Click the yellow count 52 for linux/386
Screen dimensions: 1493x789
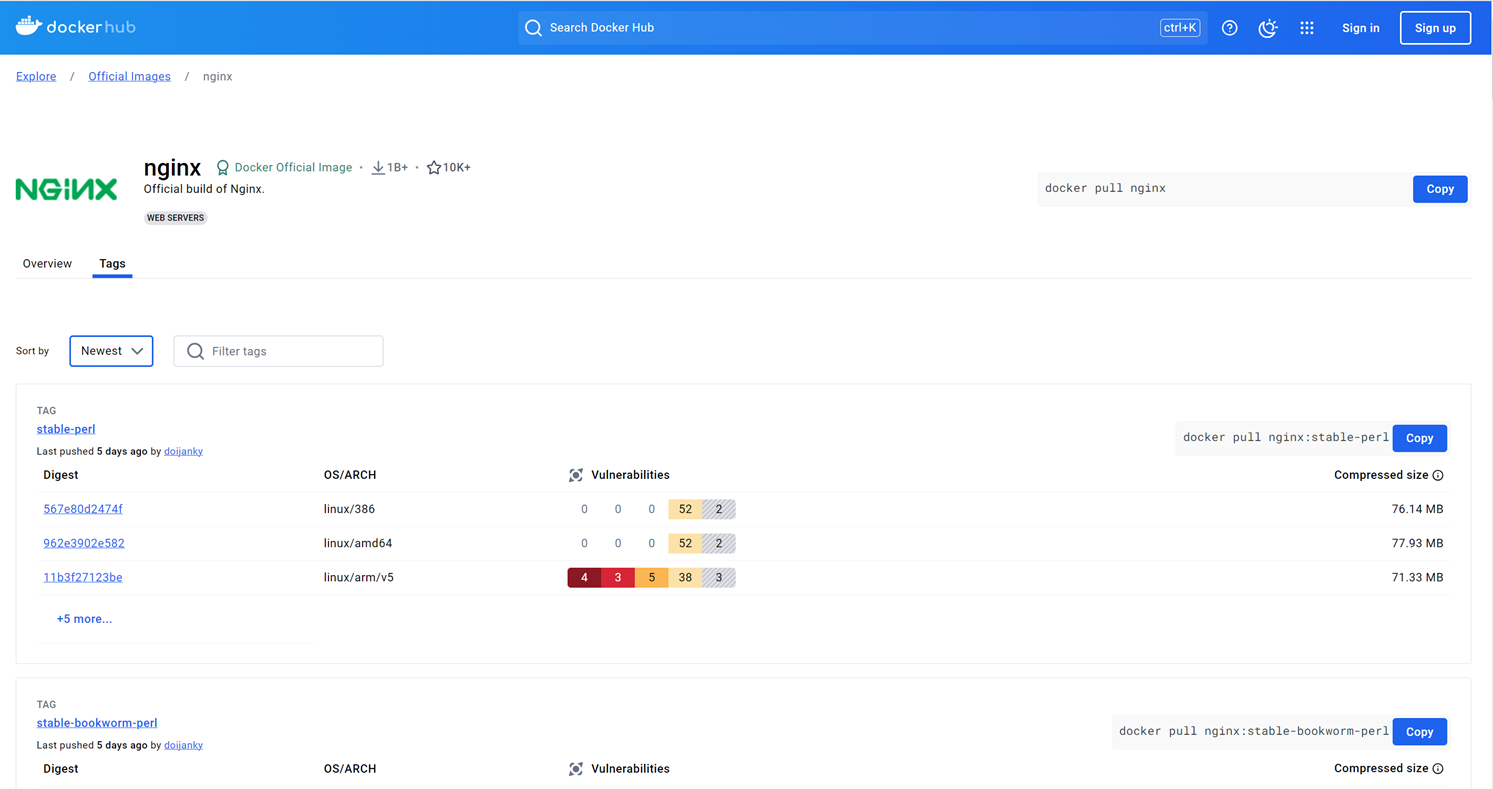tap(685, 509)
